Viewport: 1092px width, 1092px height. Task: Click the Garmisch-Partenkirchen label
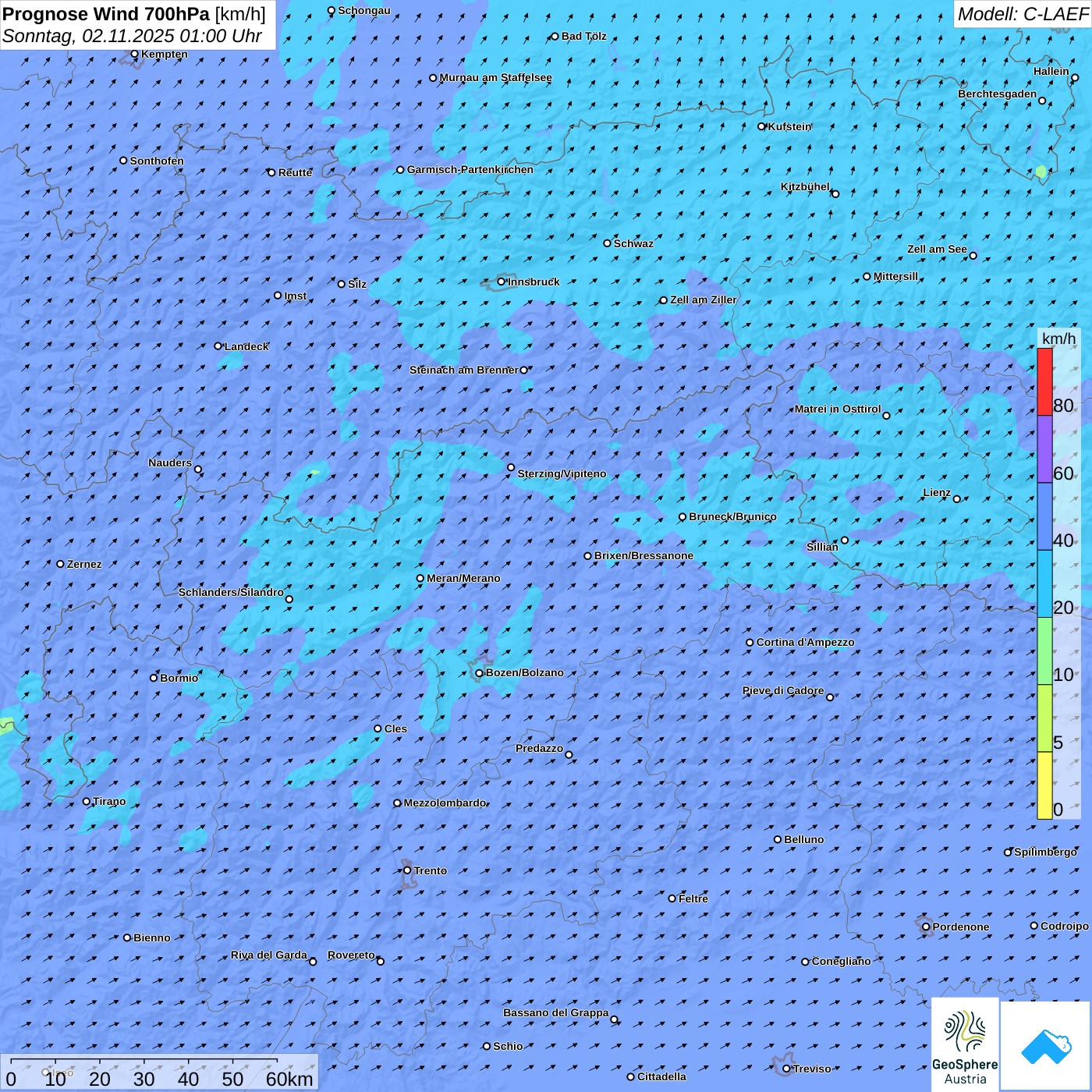[470, 169]
